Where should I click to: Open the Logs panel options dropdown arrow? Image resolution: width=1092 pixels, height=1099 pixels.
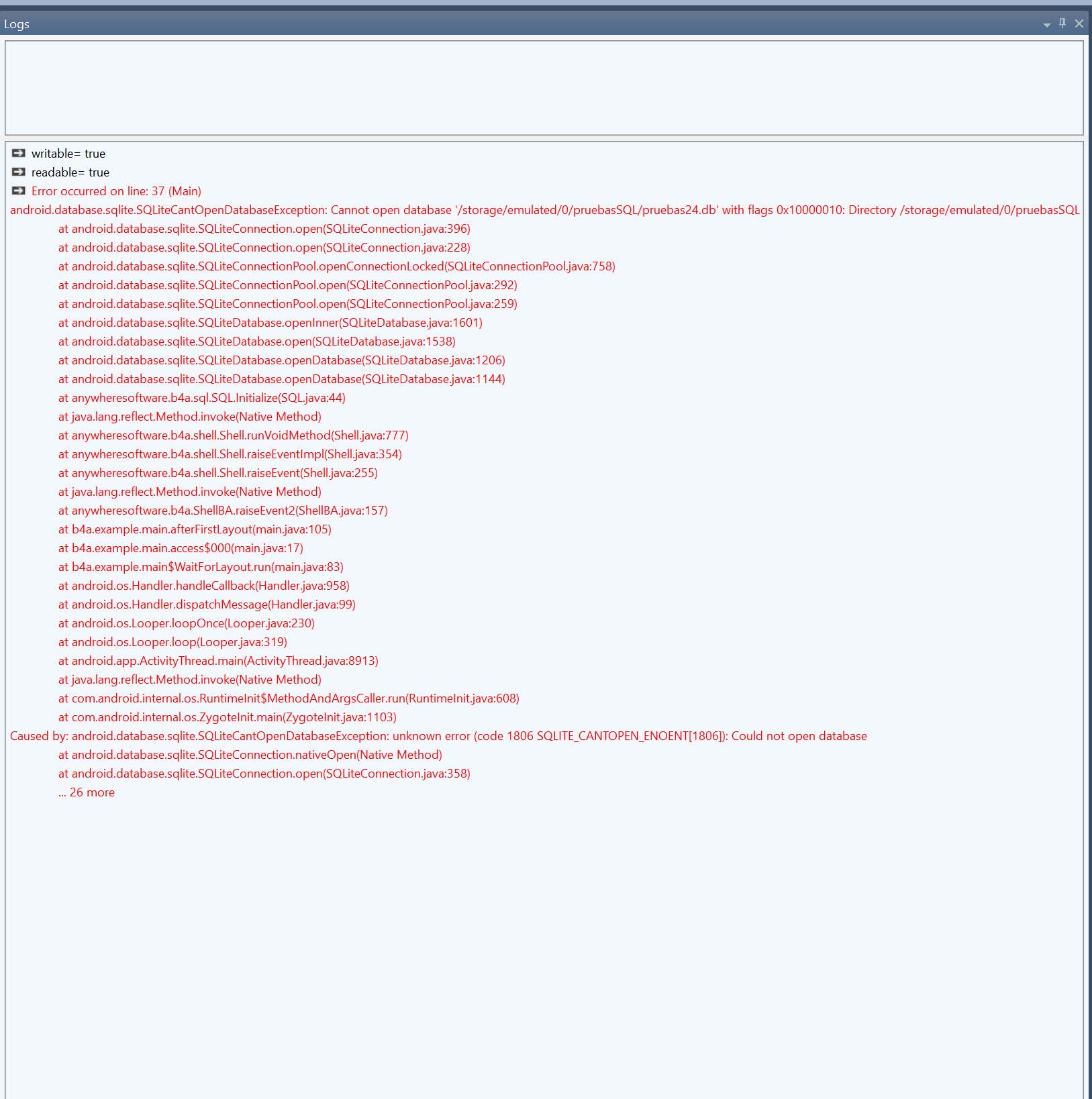point(1046,25)
